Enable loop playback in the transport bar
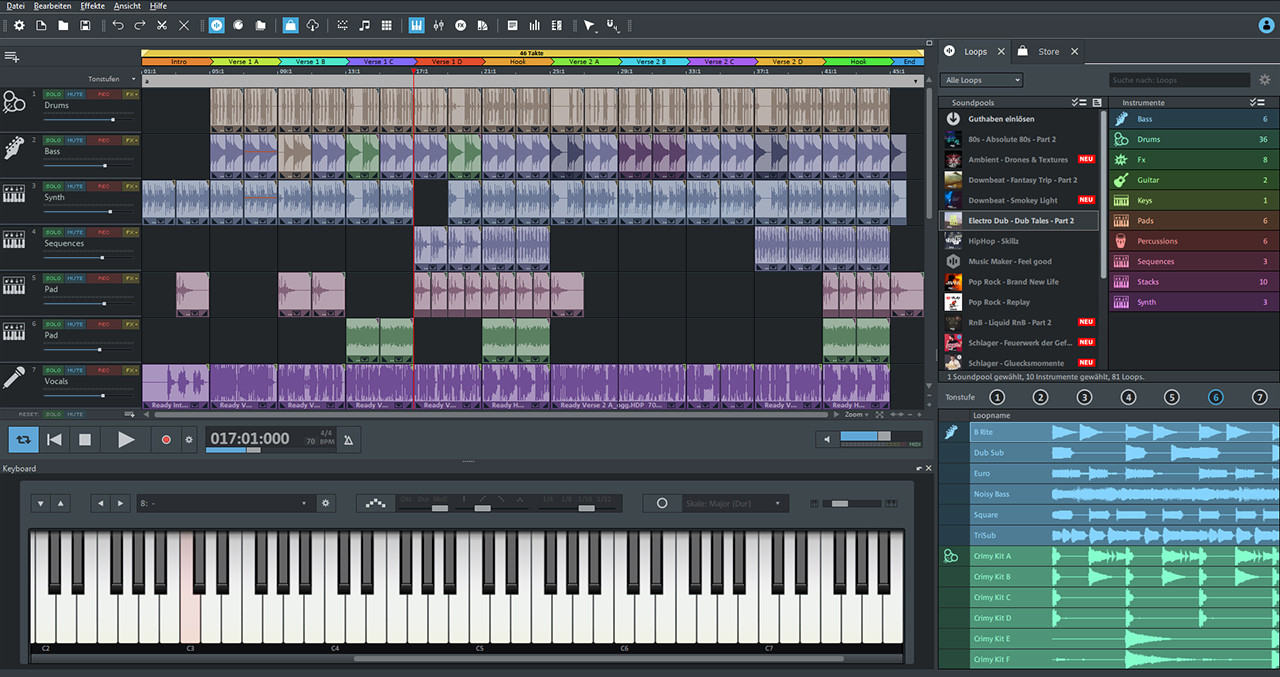Image resolution: width=1280 pixels, height=677 pixels. (x=22, y=439)
